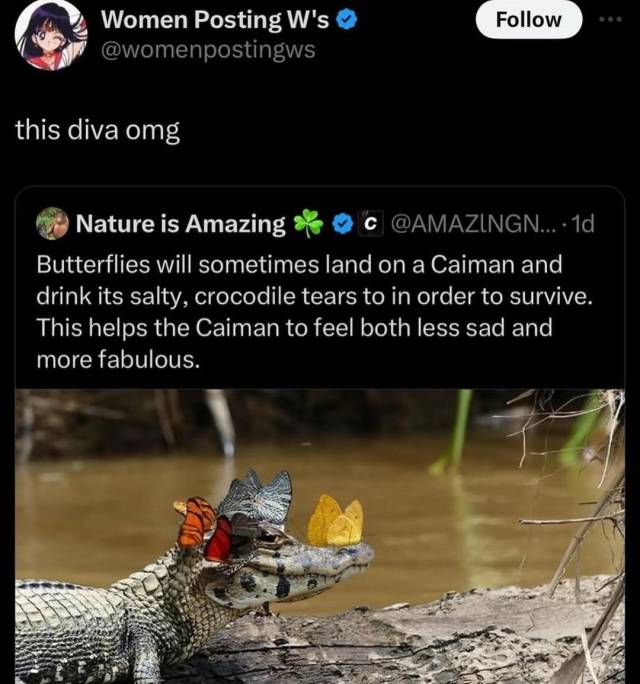The height and width of the screenshot is (684, 640).
Task: Click the Women Posting W's display name
Action: [215, 20]
